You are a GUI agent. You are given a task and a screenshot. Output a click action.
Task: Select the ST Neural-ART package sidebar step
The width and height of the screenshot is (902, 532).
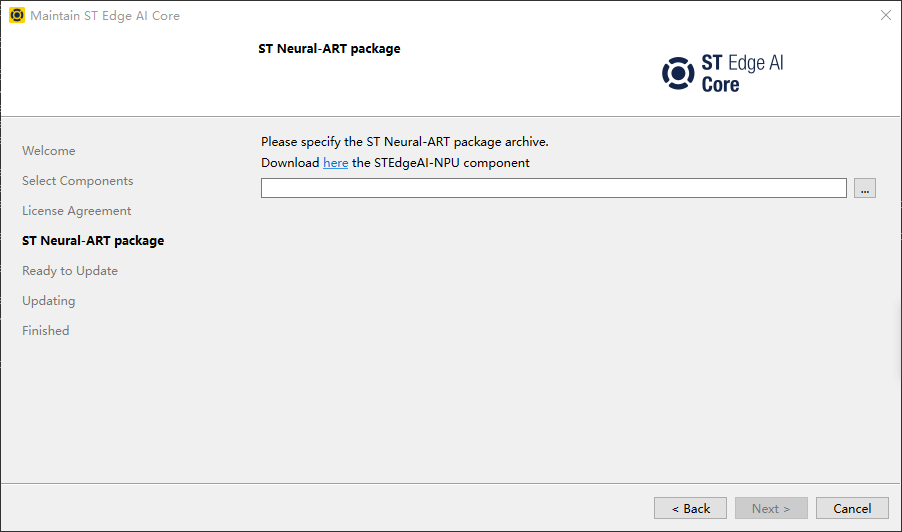click(x=93, y=241)
